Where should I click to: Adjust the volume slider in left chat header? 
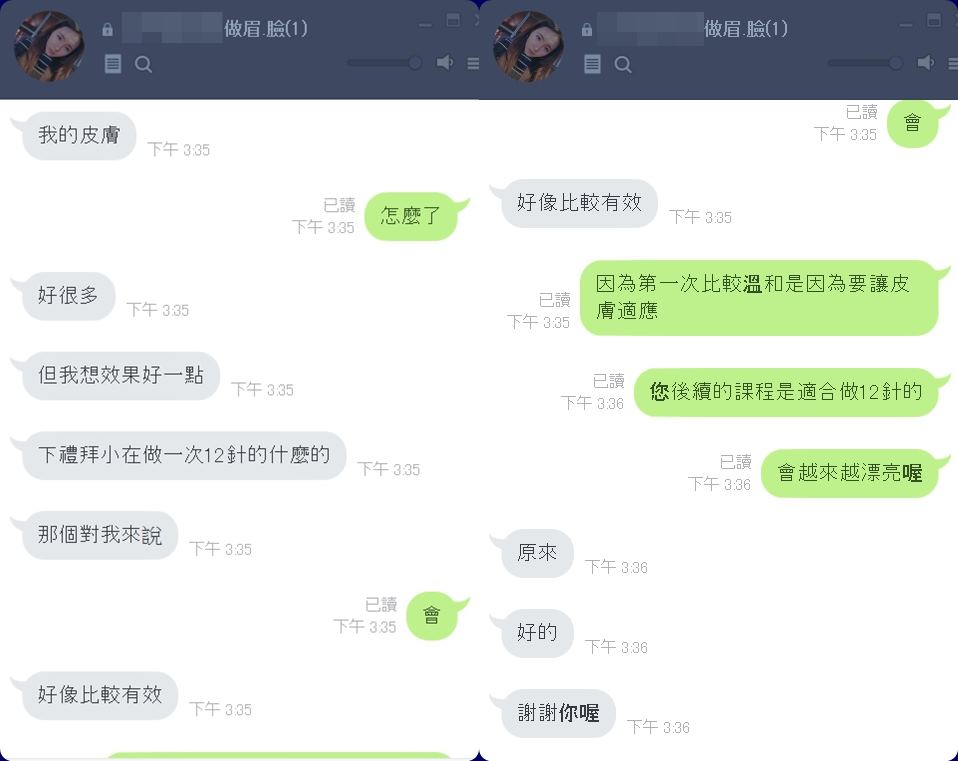[384, 63]
